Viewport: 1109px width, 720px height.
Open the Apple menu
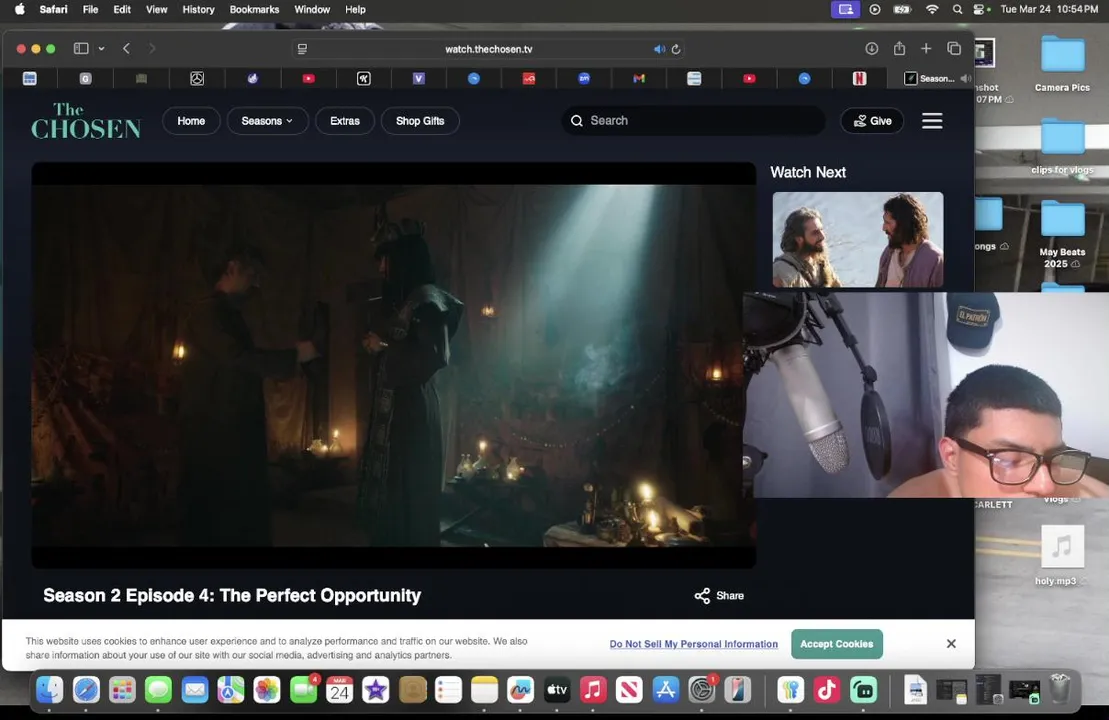[19, 9]
